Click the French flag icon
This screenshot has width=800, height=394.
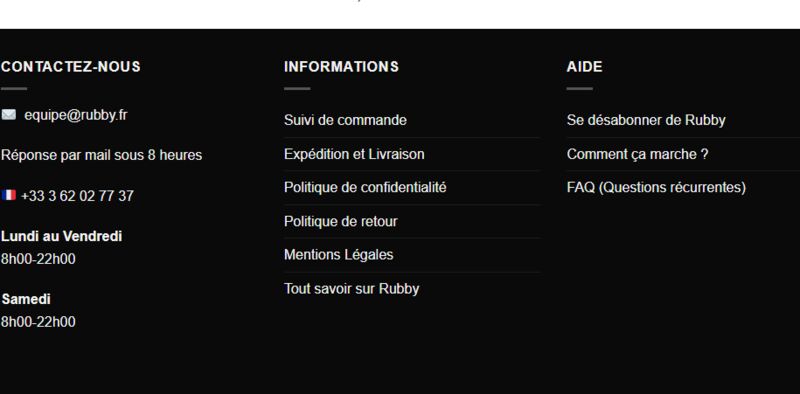(x=9, y=195)
